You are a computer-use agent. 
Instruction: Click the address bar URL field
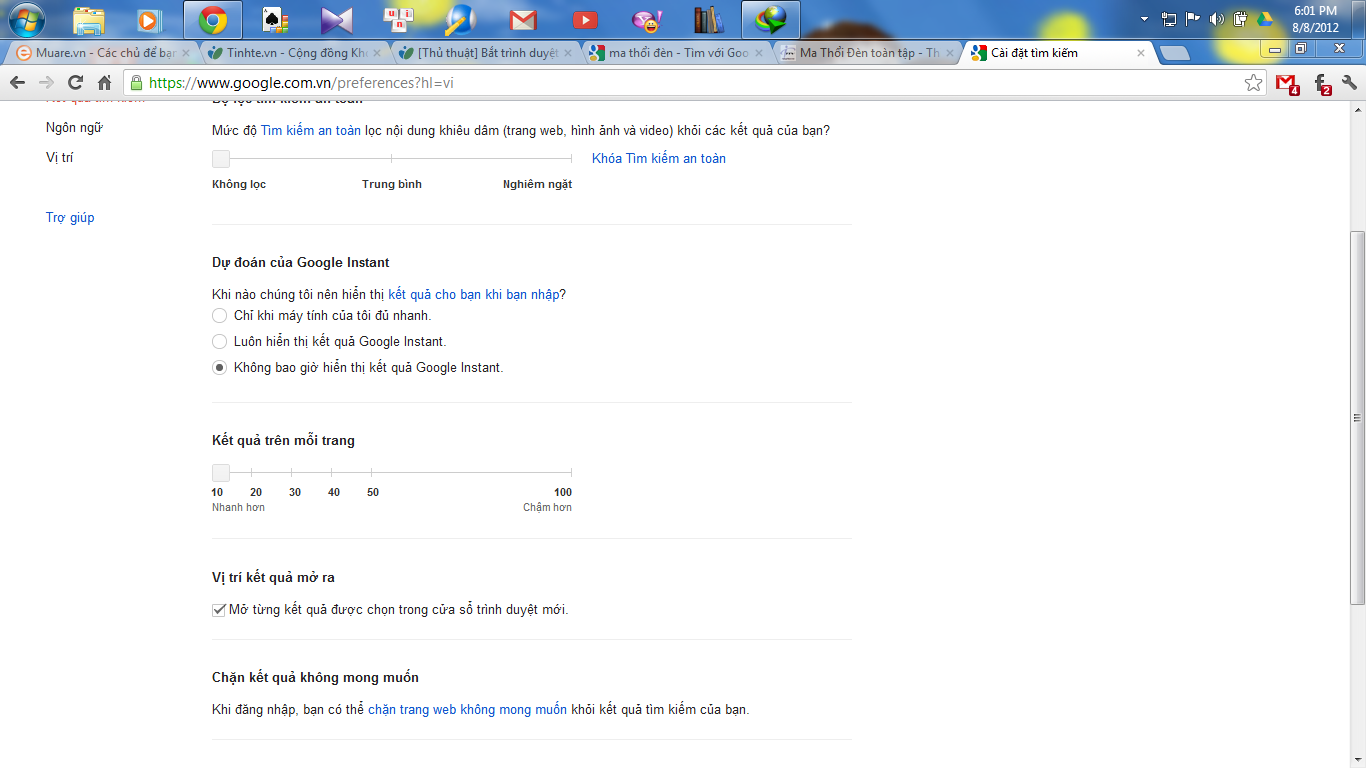[x=693, y=83]
